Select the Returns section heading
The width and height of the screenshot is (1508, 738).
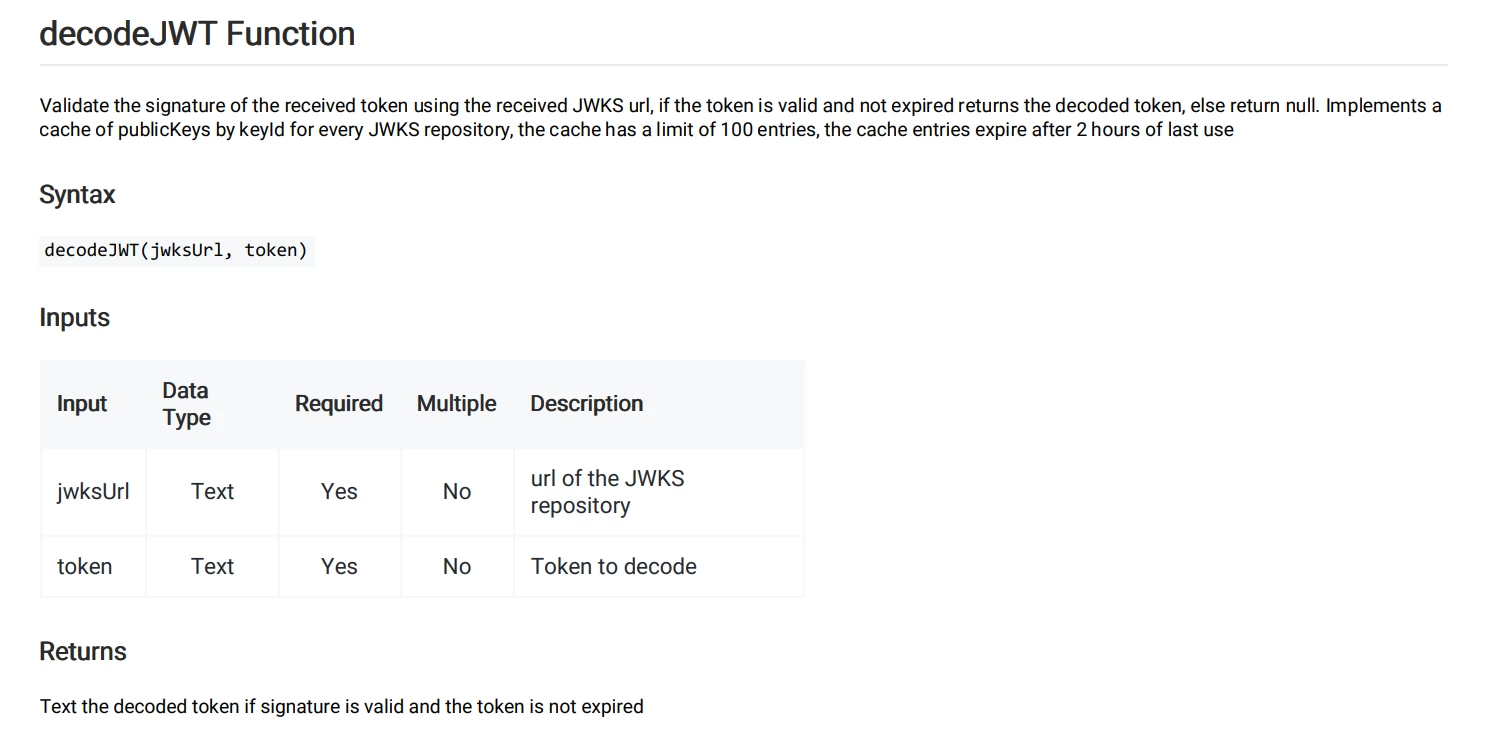pyautogui.click(x=83, y=651)
